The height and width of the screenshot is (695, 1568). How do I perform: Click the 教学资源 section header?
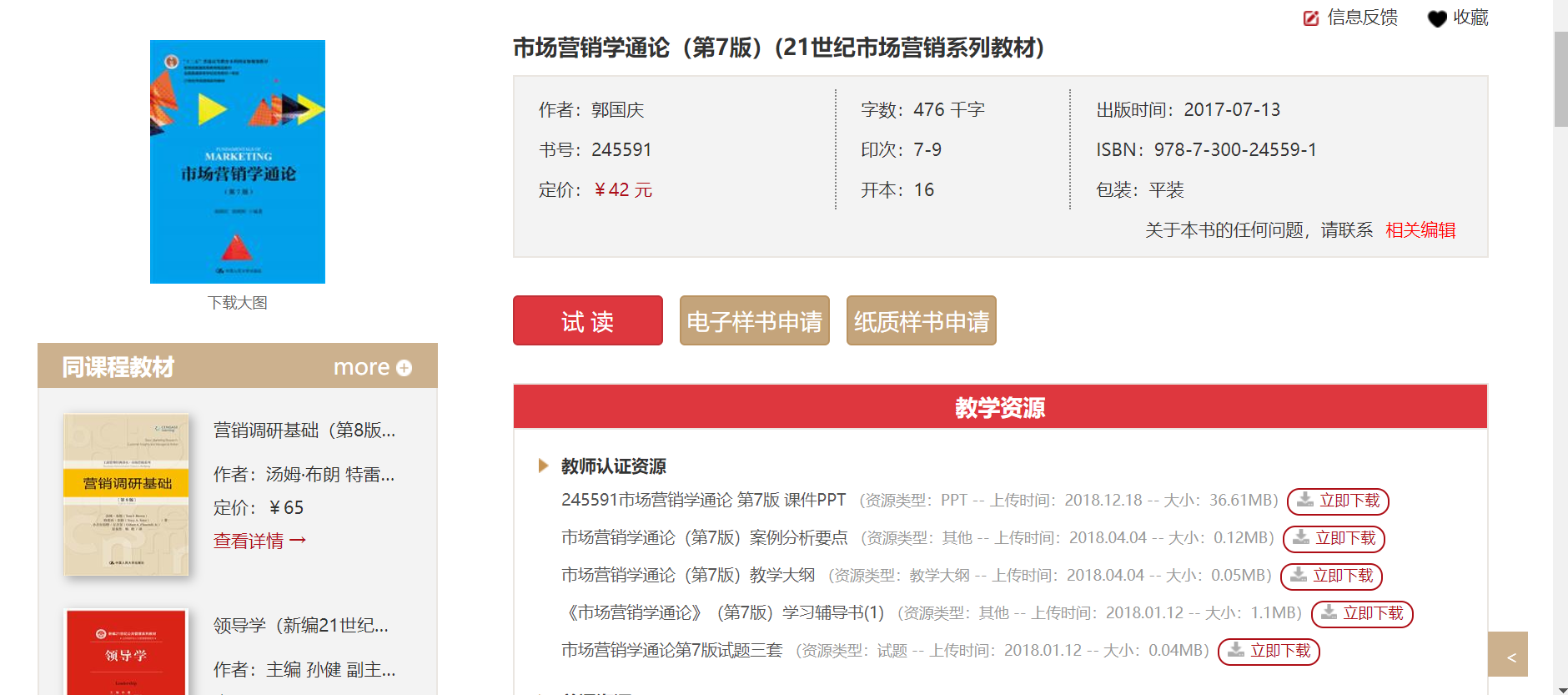(x=1000, y=407)
